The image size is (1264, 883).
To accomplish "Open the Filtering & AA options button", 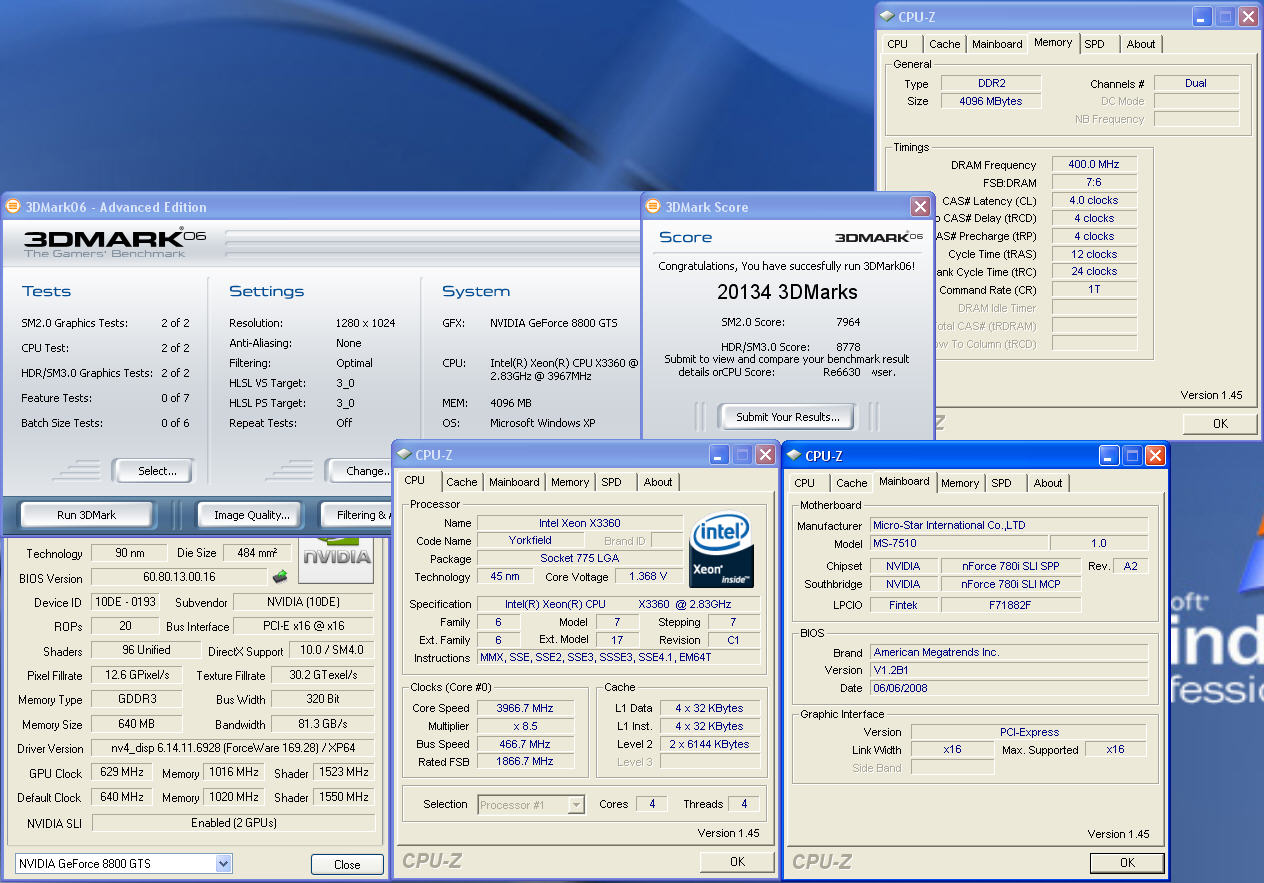I will 356,515.
